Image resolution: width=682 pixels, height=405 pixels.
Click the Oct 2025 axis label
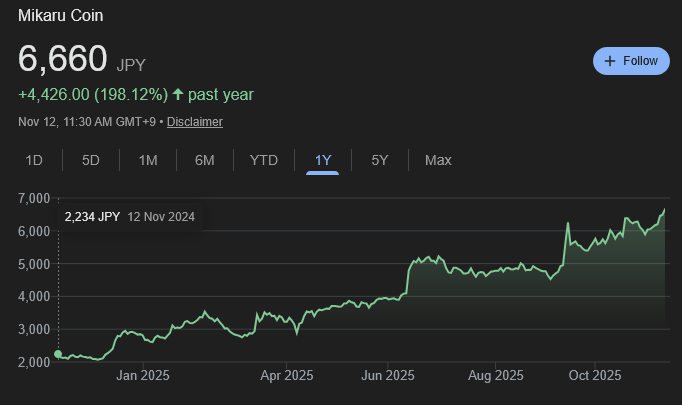595,375
